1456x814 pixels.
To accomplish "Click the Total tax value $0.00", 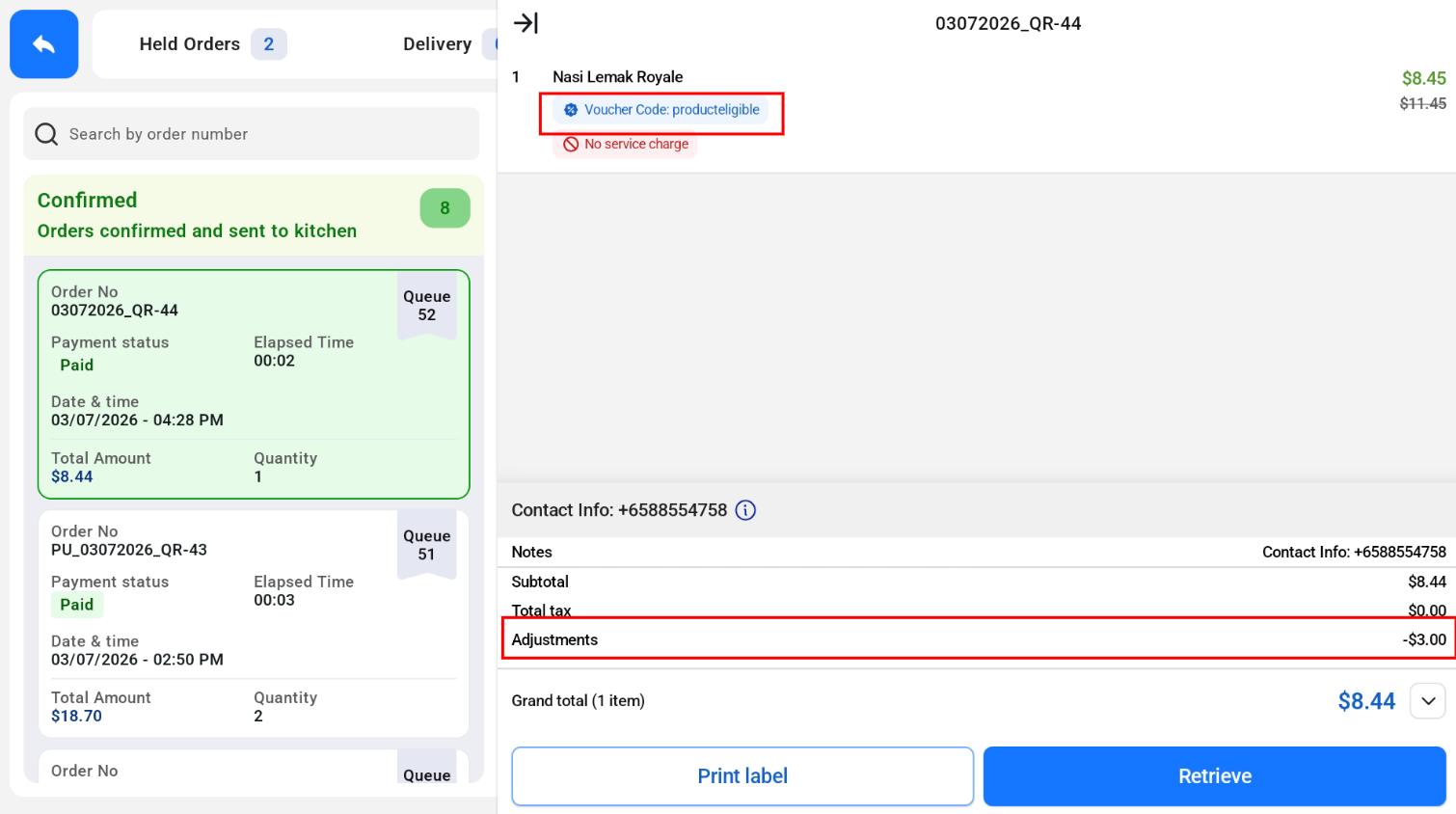I will (x=1427, y=610).
